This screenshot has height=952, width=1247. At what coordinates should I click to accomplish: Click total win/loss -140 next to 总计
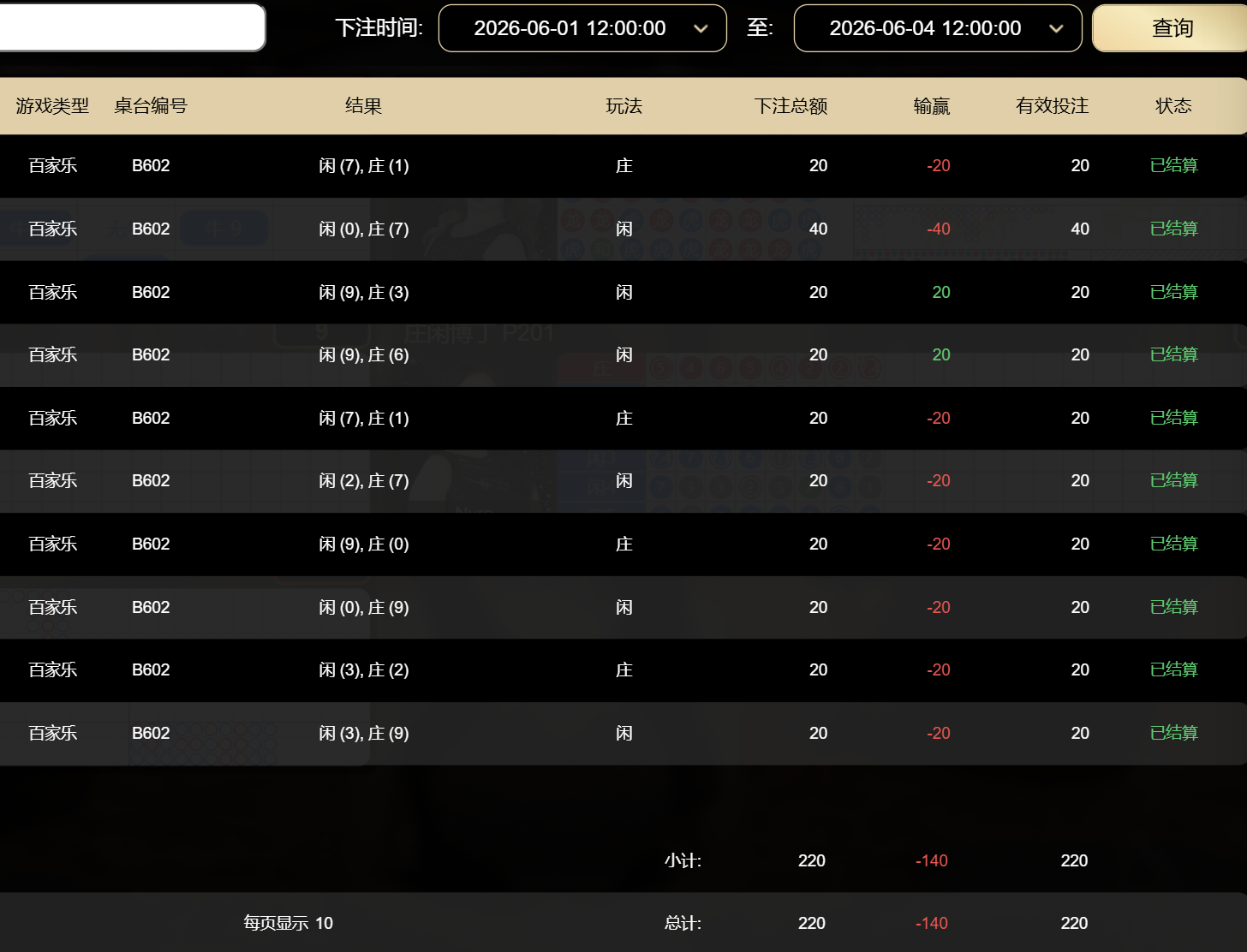point(932,923)
